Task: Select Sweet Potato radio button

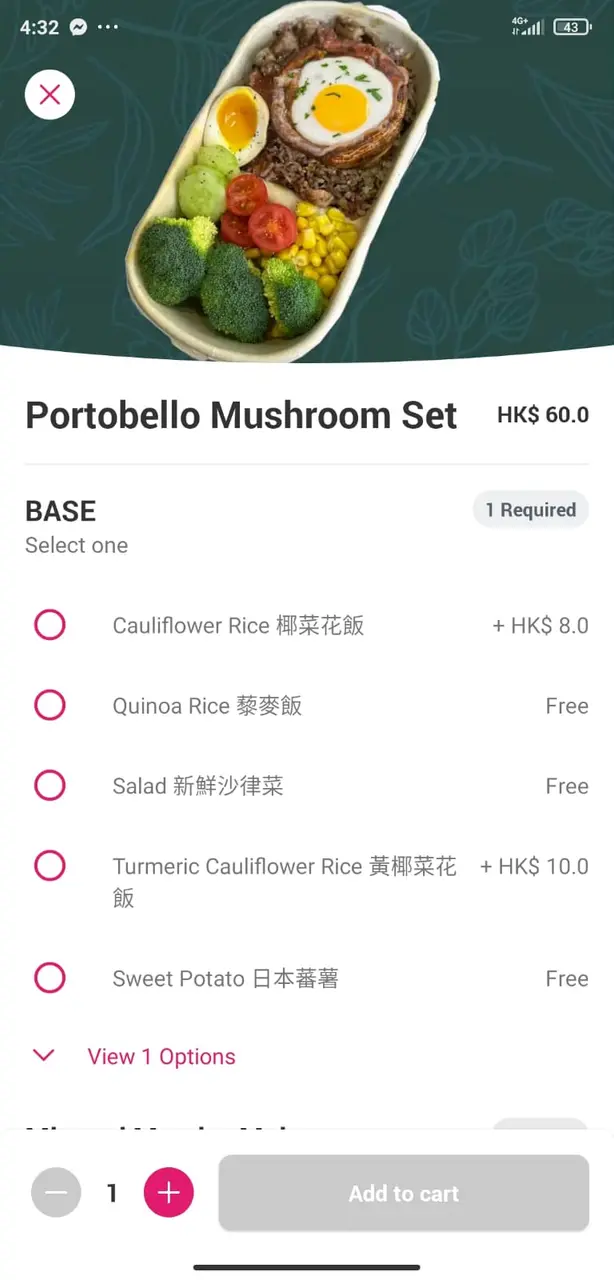Action: [x=50, y=977]
